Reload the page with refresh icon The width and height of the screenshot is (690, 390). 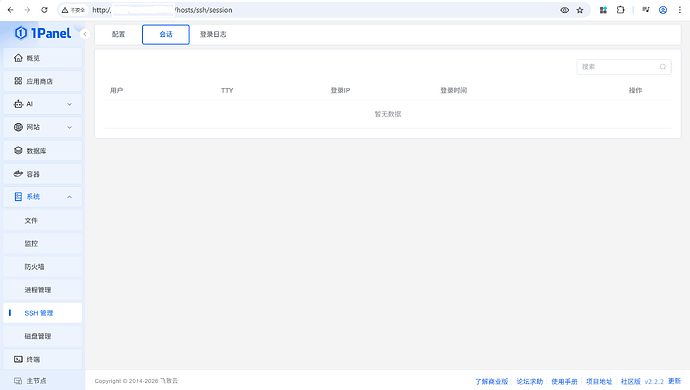(44, 10)
